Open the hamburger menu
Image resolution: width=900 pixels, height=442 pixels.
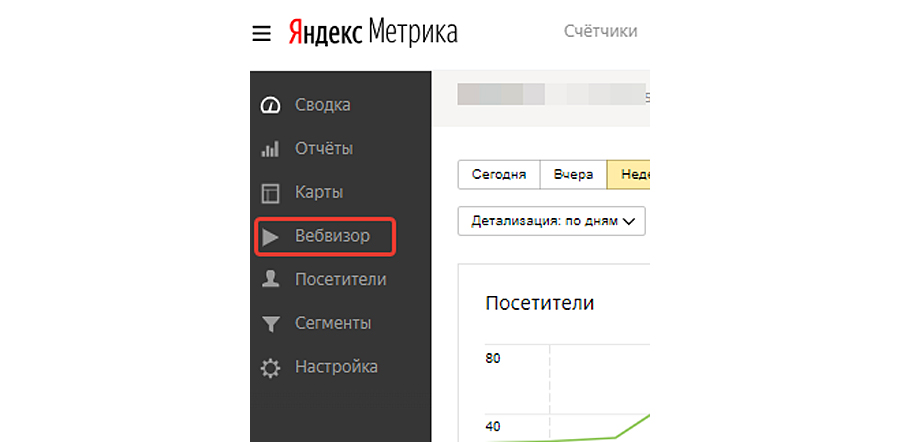tap(261, 33)
